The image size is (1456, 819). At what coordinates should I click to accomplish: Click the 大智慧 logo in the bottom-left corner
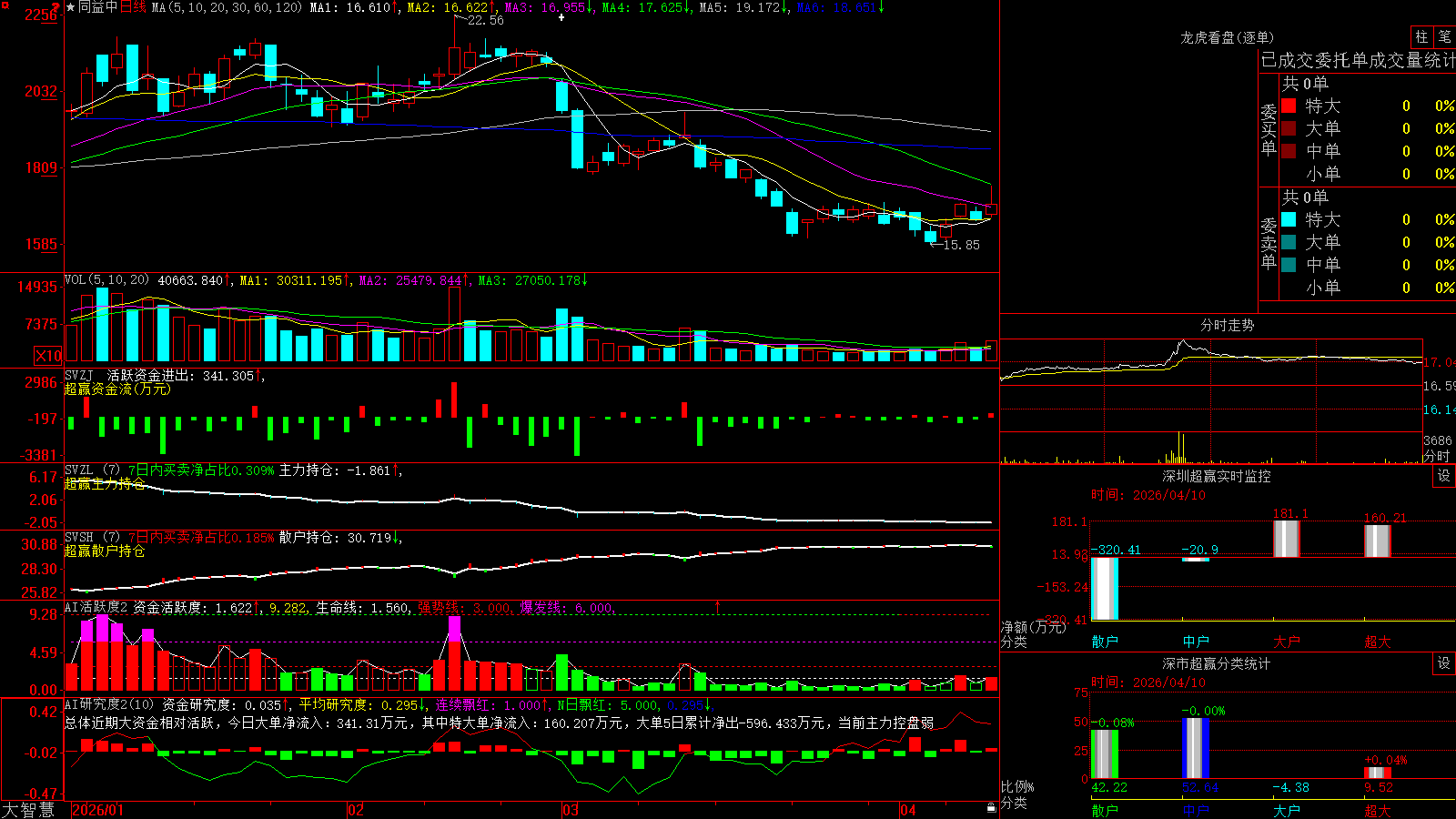point(28,810)
